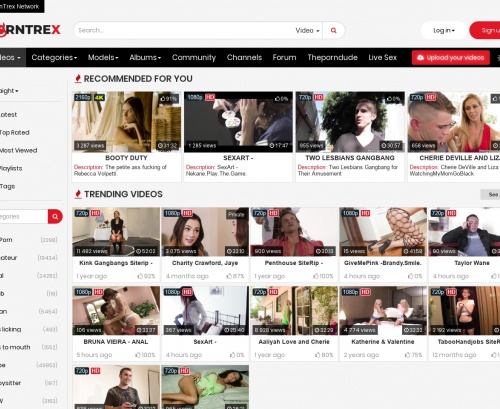Screen dimensions: 500x409
Task: Open the Top Rated sidebar link
Action: coord(15,133)
